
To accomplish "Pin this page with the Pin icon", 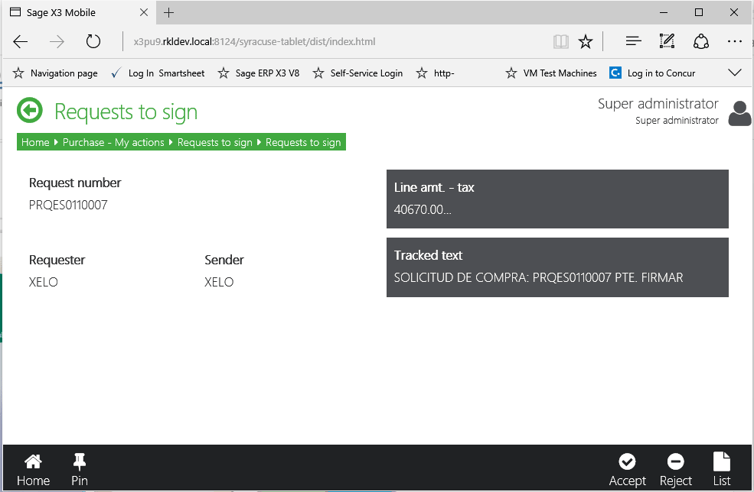I will pos(79,469).
